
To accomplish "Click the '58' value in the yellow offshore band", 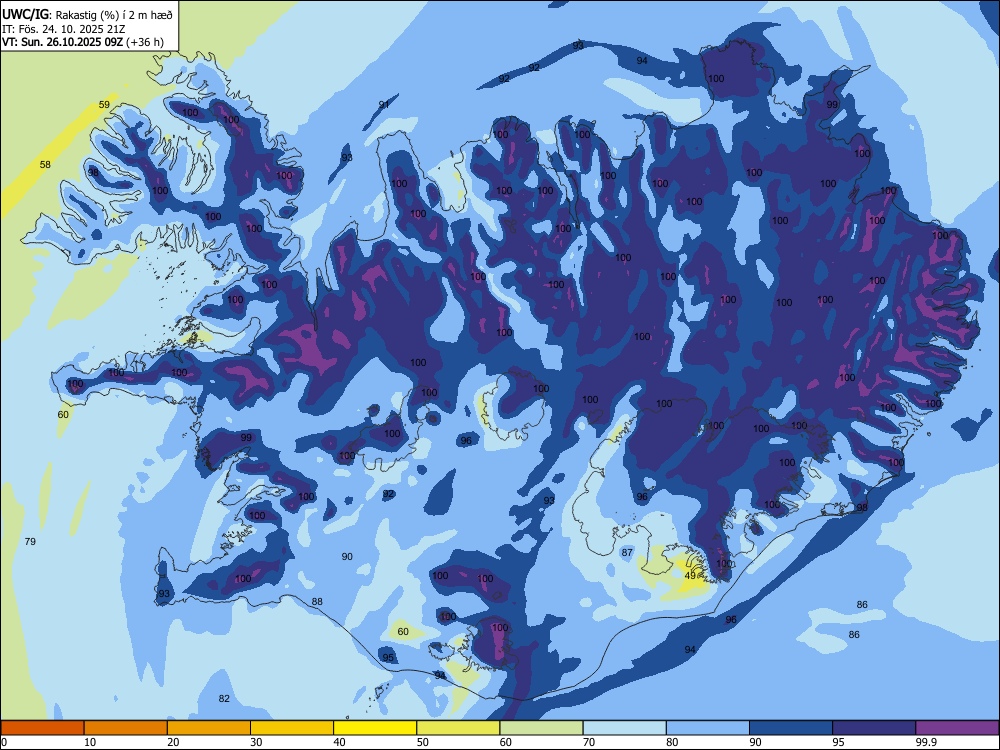I will click(x=45, y=165).
